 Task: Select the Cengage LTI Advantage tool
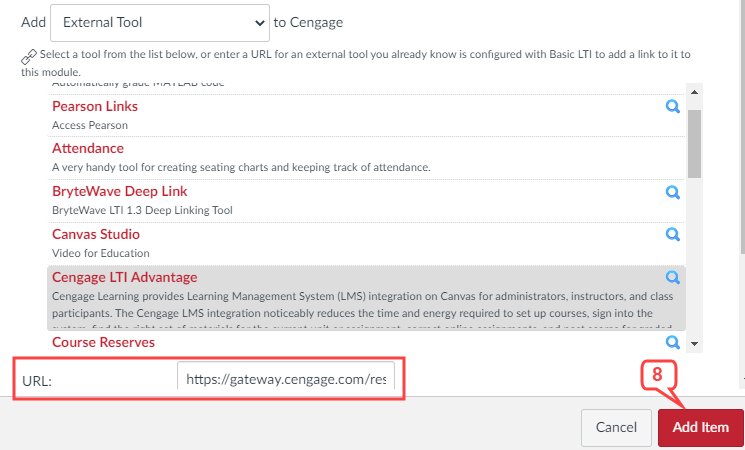click(124, 277)
